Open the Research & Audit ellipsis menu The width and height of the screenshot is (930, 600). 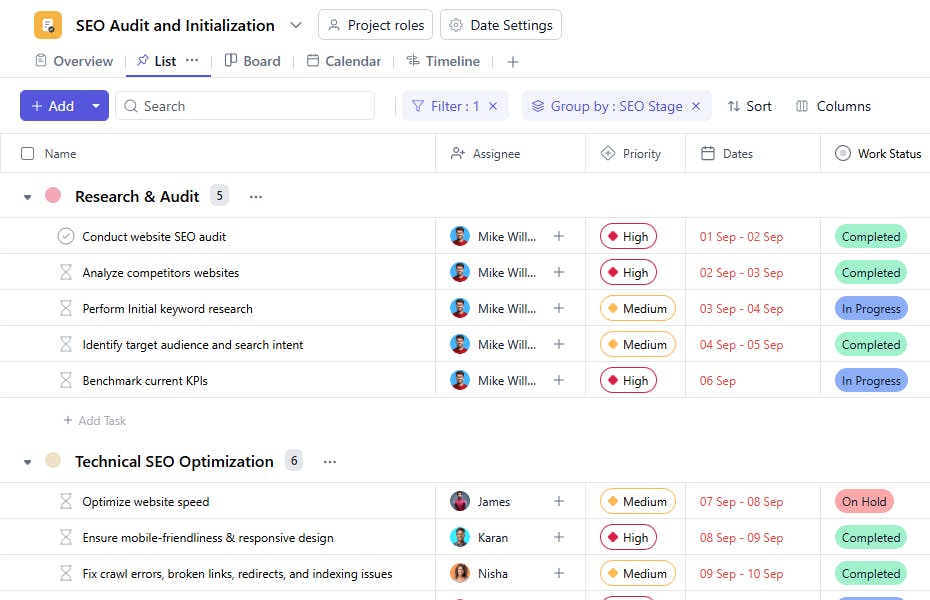[x=255, y=196]
